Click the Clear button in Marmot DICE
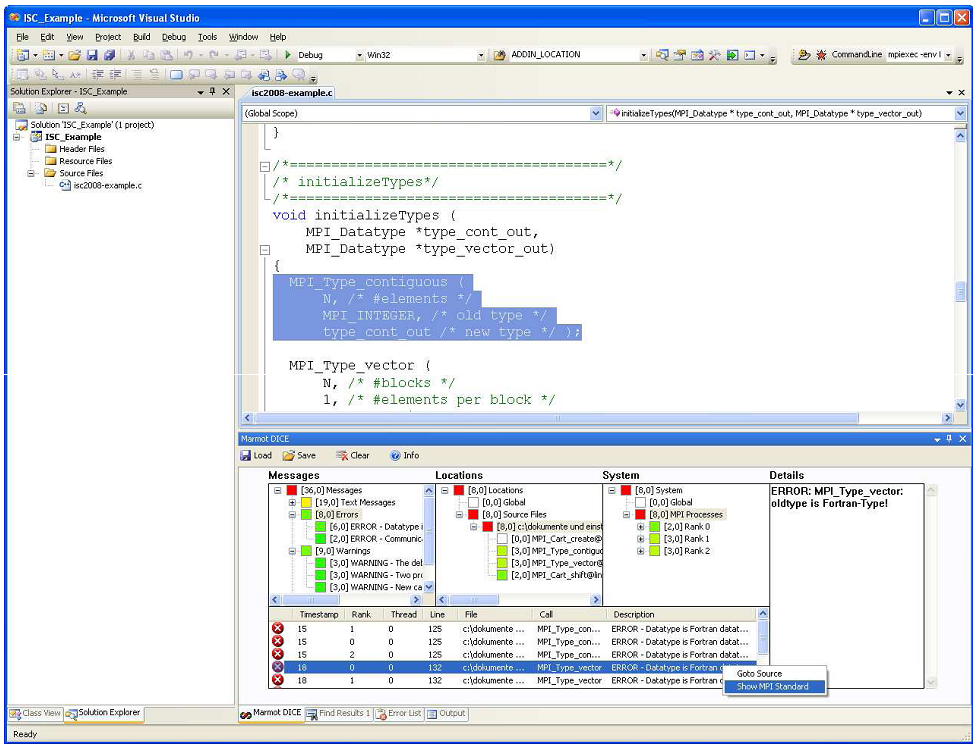This screenshot has height=748, width=977. (353, 456)
